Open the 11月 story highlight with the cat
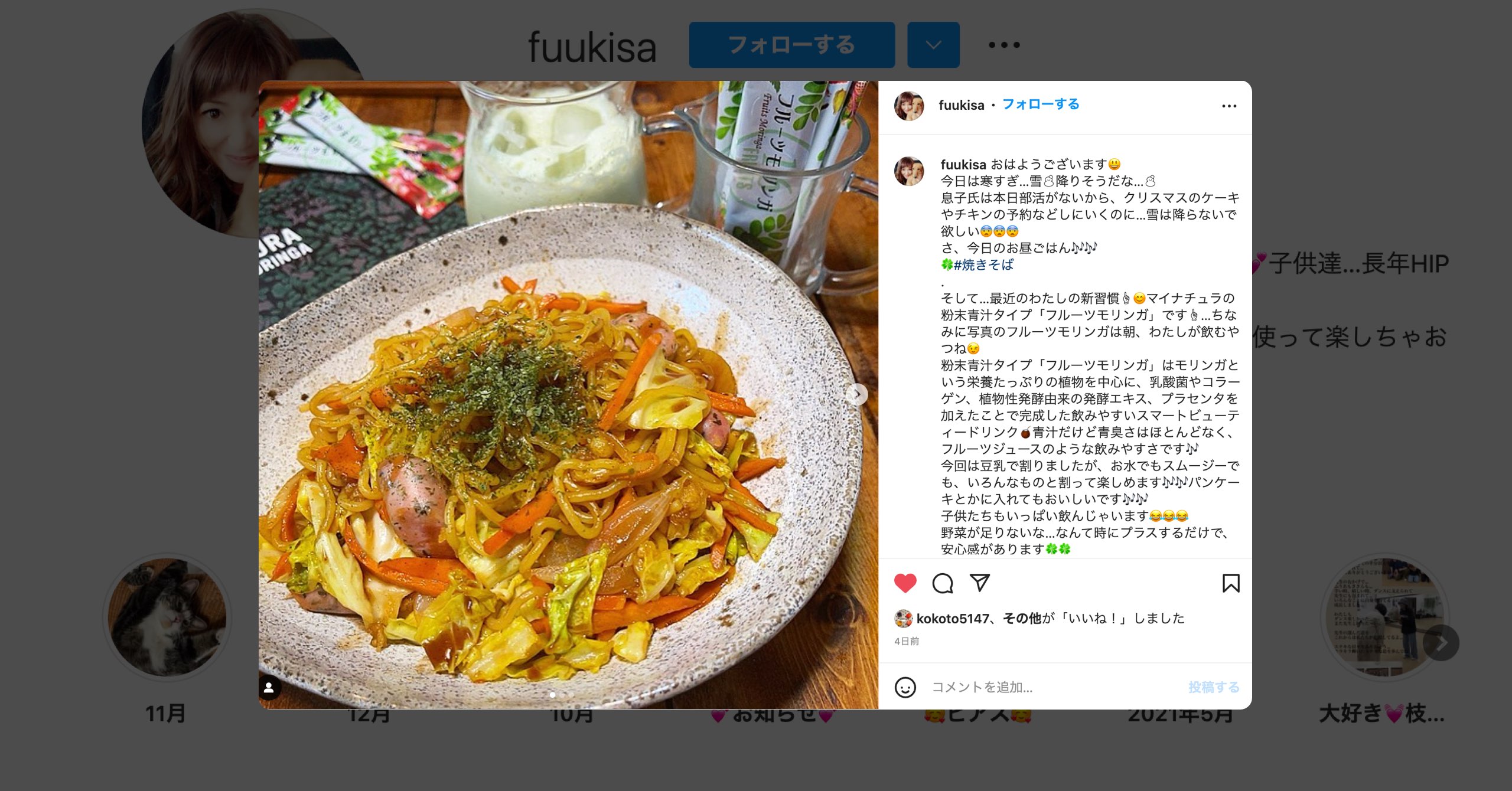Viewport: 1512px width, 791px height. tap(167, 617)
